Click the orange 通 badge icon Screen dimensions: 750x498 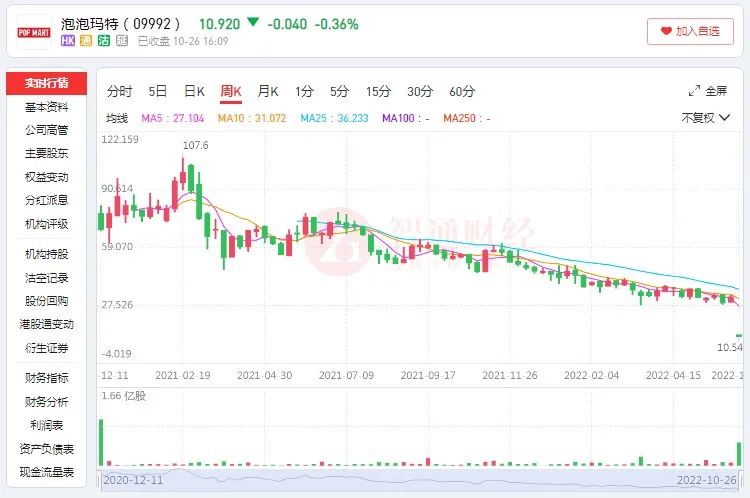click(x=86, y=41)
